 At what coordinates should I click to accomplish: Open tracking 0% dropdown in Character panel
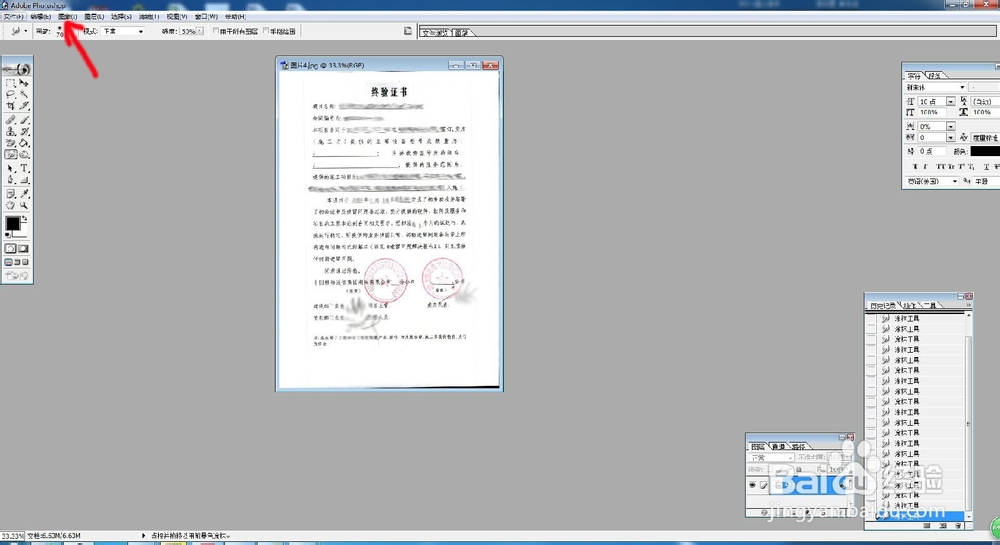coord(950,126)
